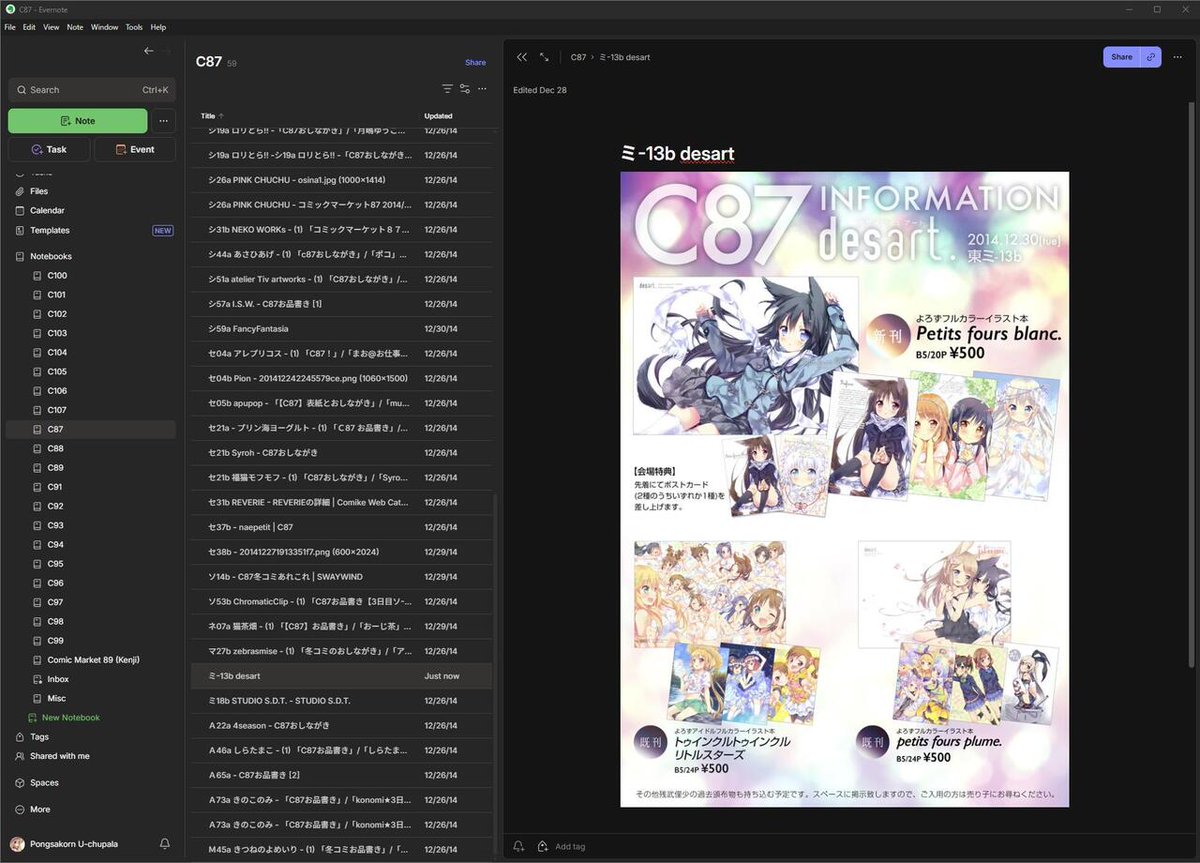Open the Tools menu
This screenshot has width=1200, height=863.
134,27
